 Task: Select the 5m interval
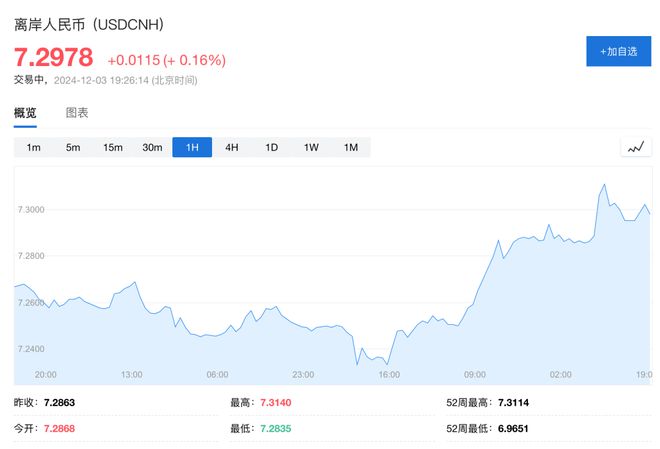[x=73, y=147]
